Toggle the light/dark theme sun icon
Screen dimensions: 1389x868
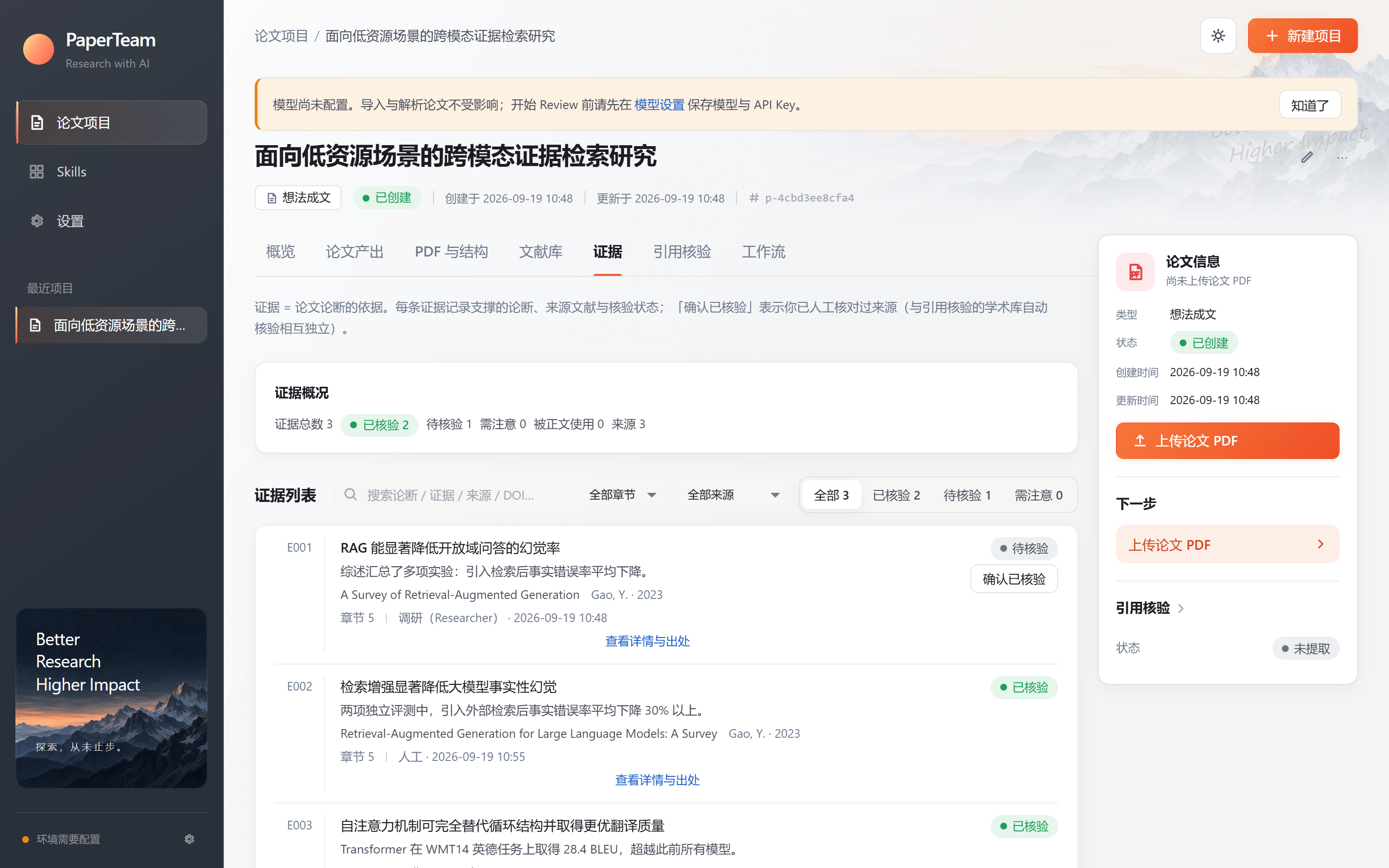[1217, 36]
